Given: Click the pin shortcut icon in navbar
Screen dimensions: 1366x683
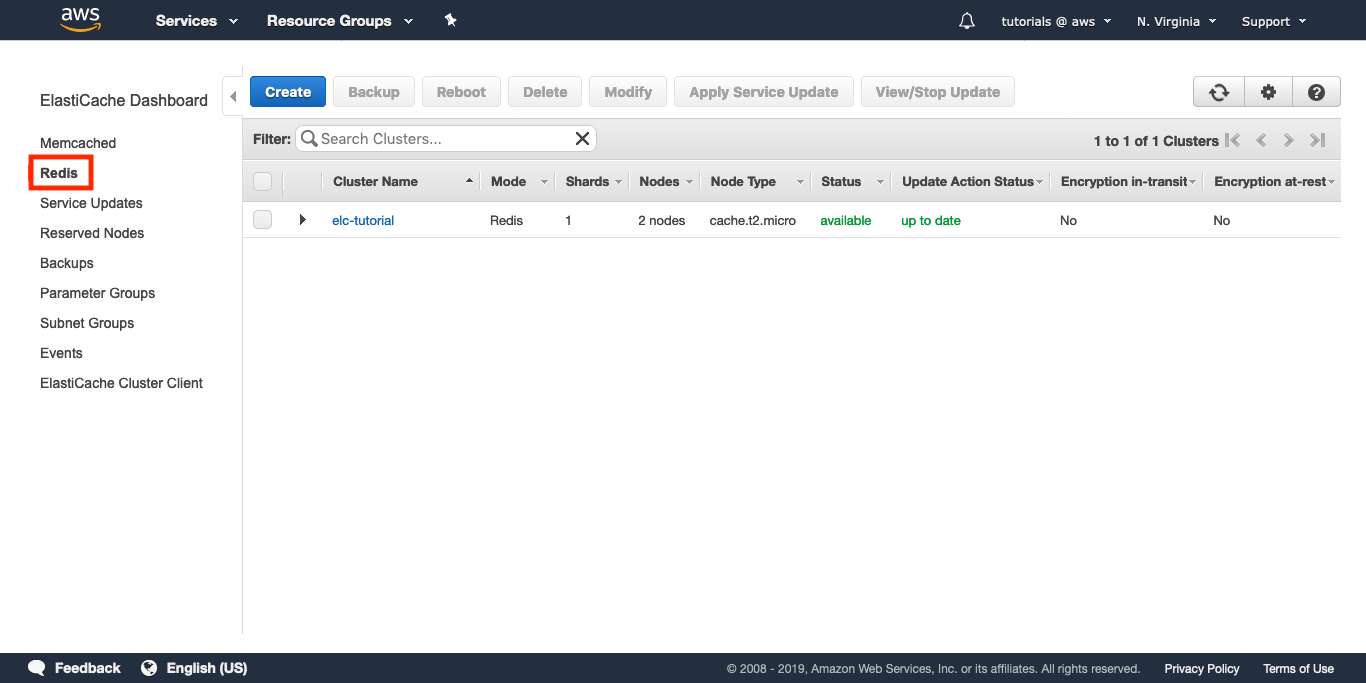Looking at the screenshot, I should [x=451, y=20].
